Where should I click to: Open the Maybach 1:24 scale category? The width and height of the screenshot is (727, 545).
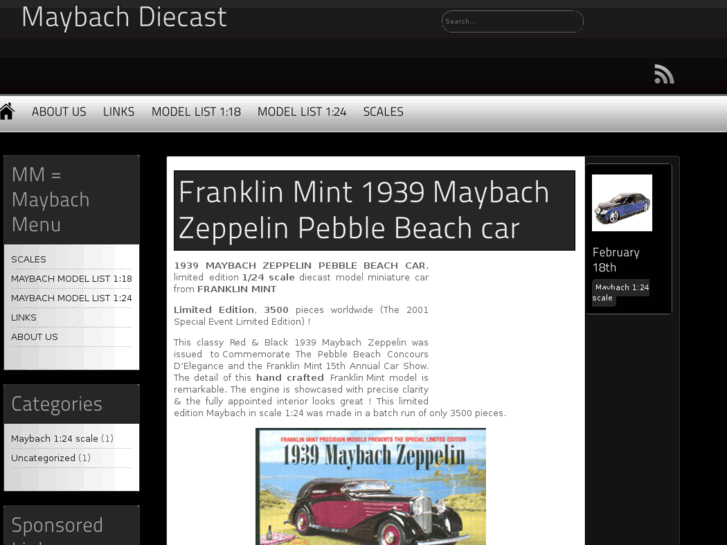[55, 438]
